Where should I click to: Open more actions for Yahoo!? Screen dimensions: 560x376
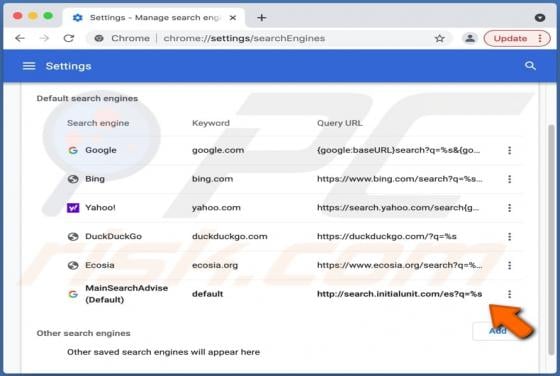[x=510, y=208]
